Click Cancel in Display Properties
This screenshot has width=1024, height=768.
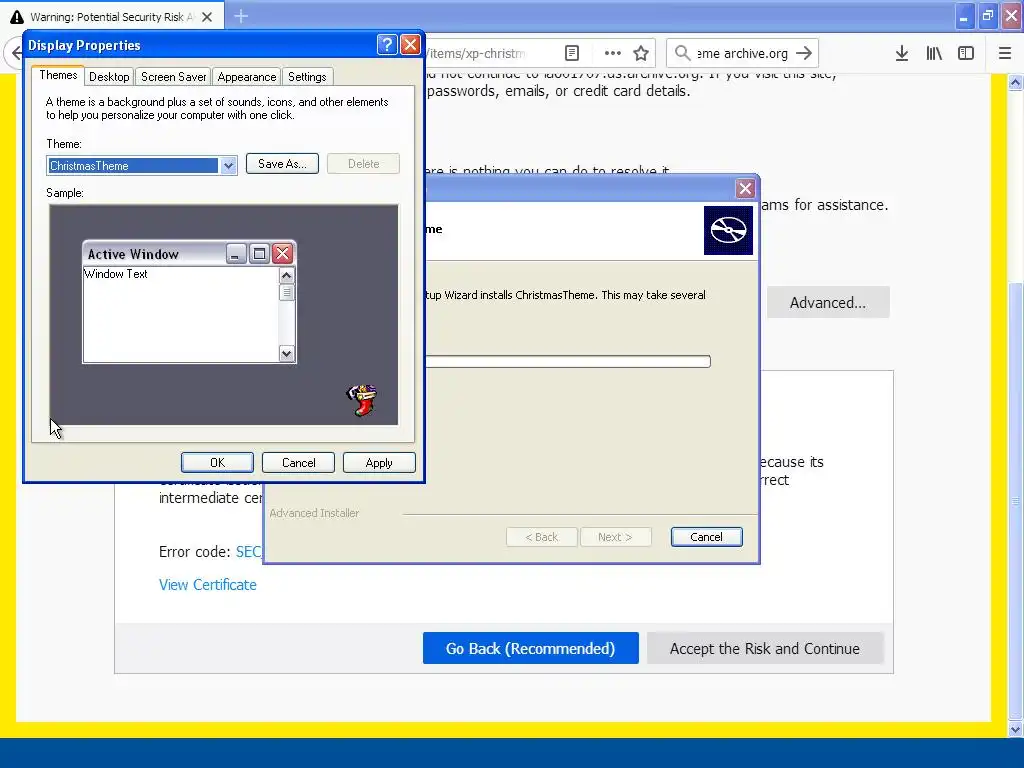coord(298,462)
